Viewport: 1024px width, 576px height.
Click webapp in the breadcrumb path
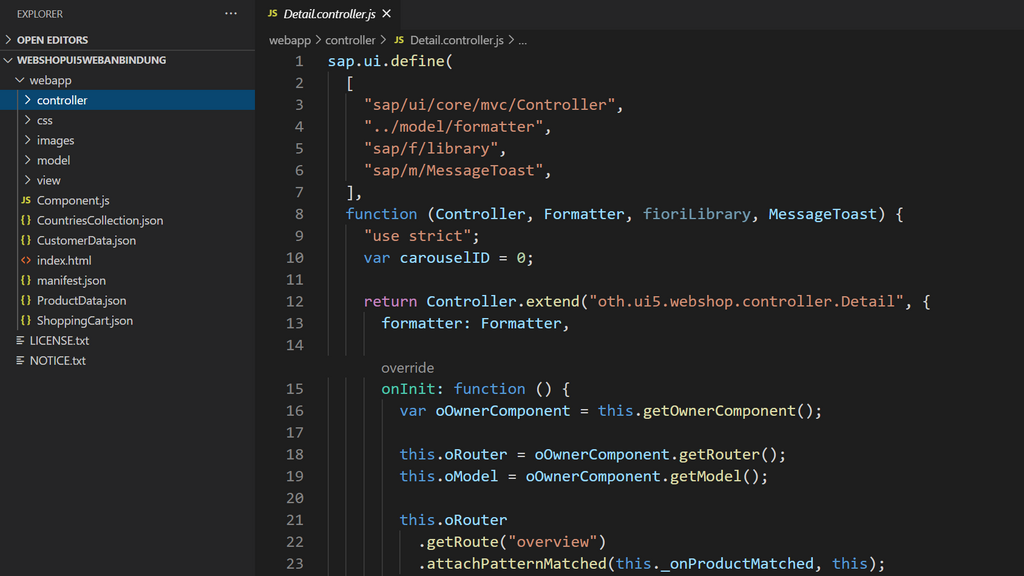(290, 40)
